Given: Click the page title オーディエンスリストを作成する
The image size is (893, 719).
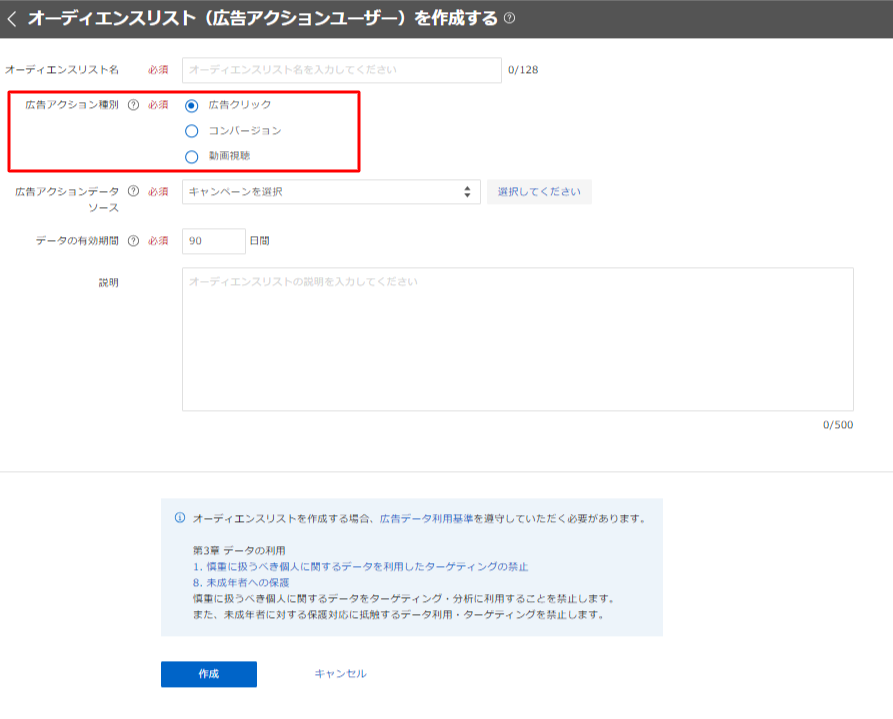Looking at the screenshot, I should point(263,18).
